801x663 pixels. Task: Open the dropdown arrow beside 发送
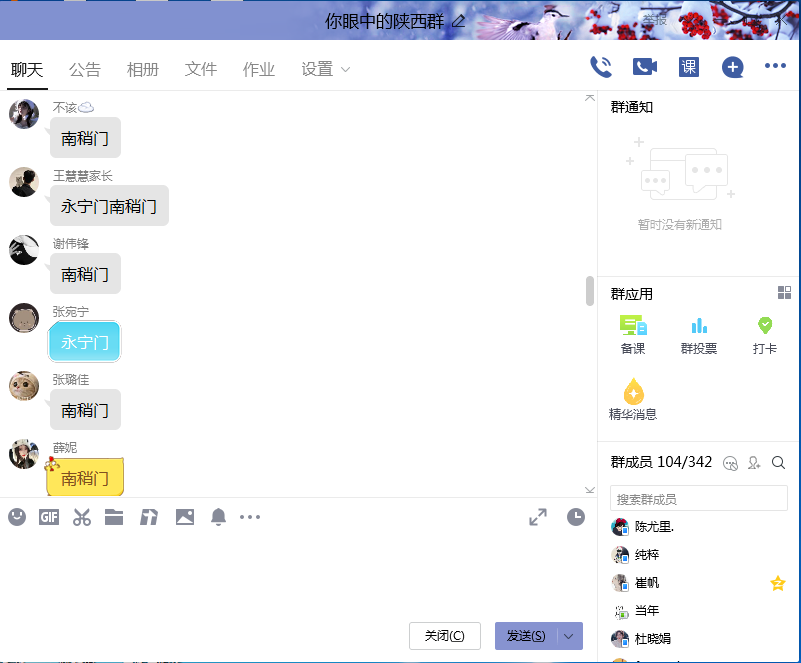570,636
